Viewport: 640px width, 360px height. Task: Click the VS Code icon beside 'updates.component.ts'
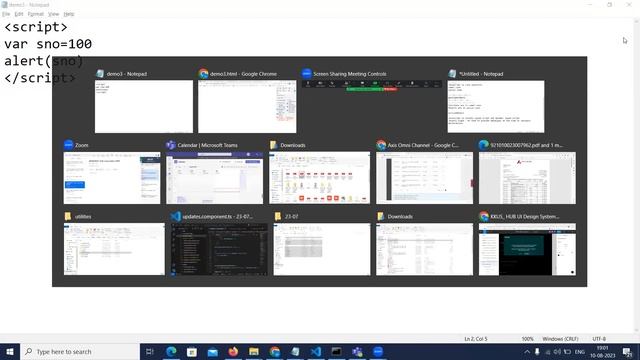pos(176,216)
